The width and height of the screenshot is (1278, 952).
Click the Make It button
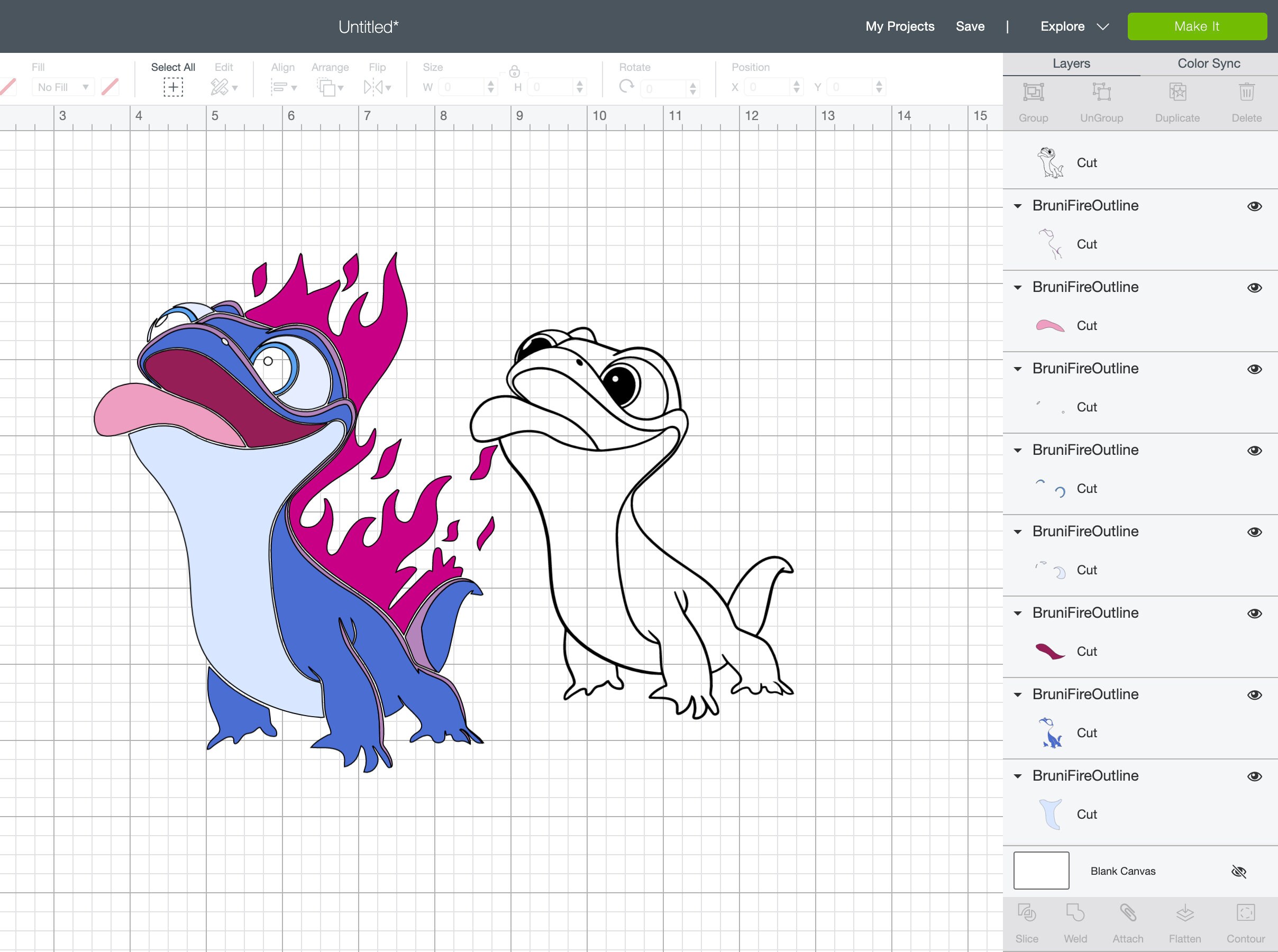[1198, 26]
